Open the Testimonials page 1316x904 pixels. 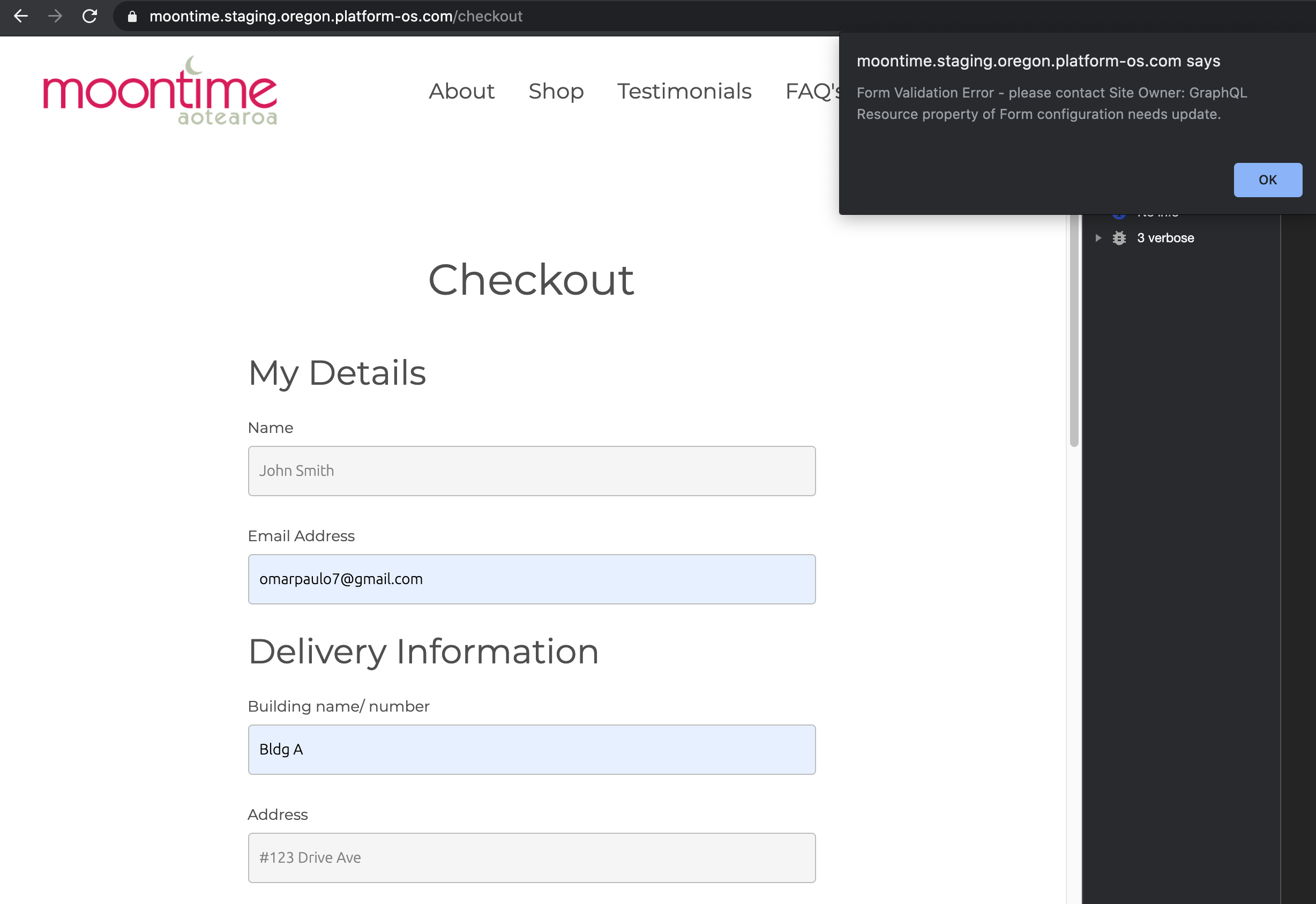[684, 91]
